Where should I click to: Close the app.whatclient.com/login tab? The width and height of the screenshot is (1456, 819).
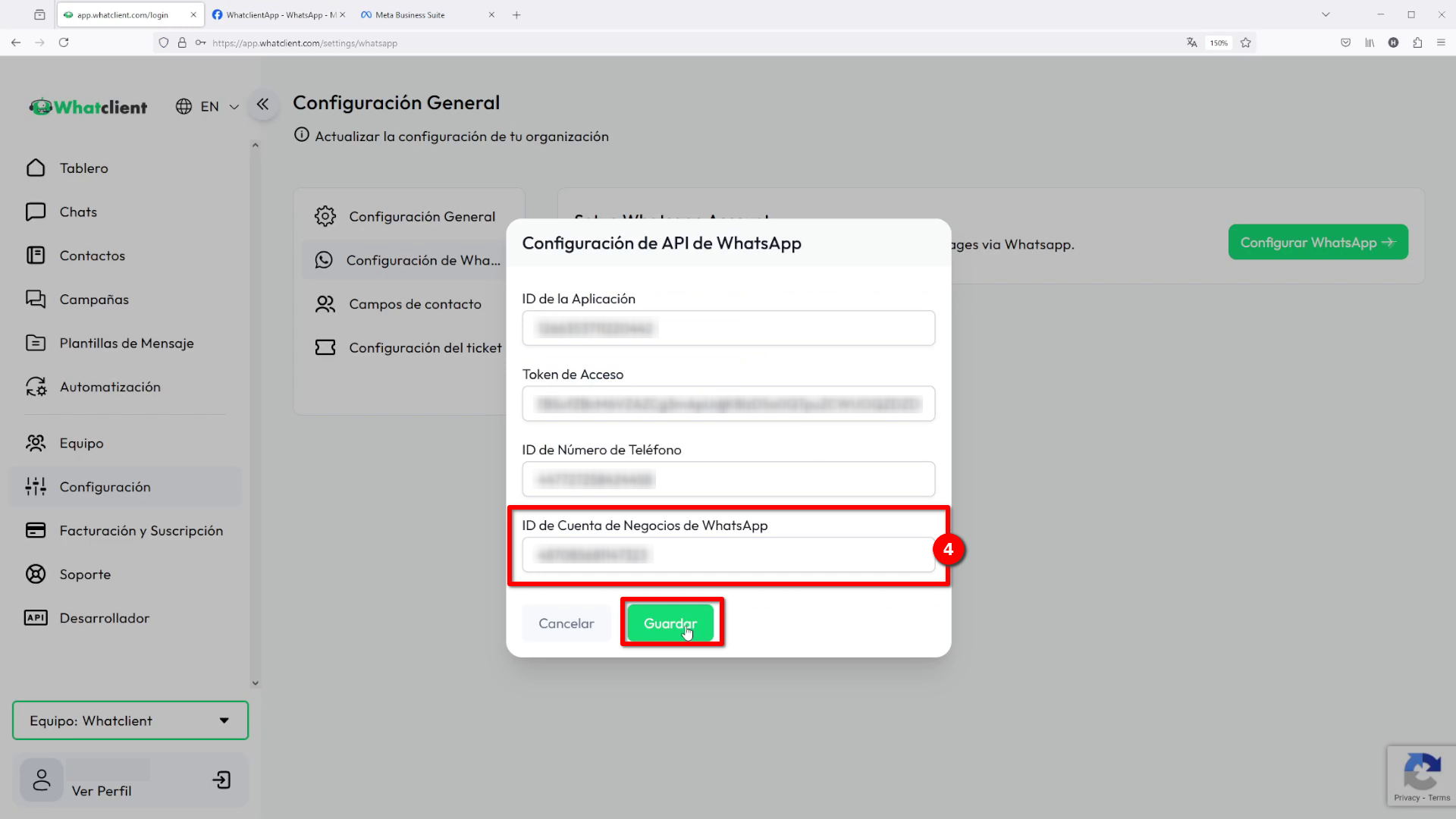(x=193, y=14)
